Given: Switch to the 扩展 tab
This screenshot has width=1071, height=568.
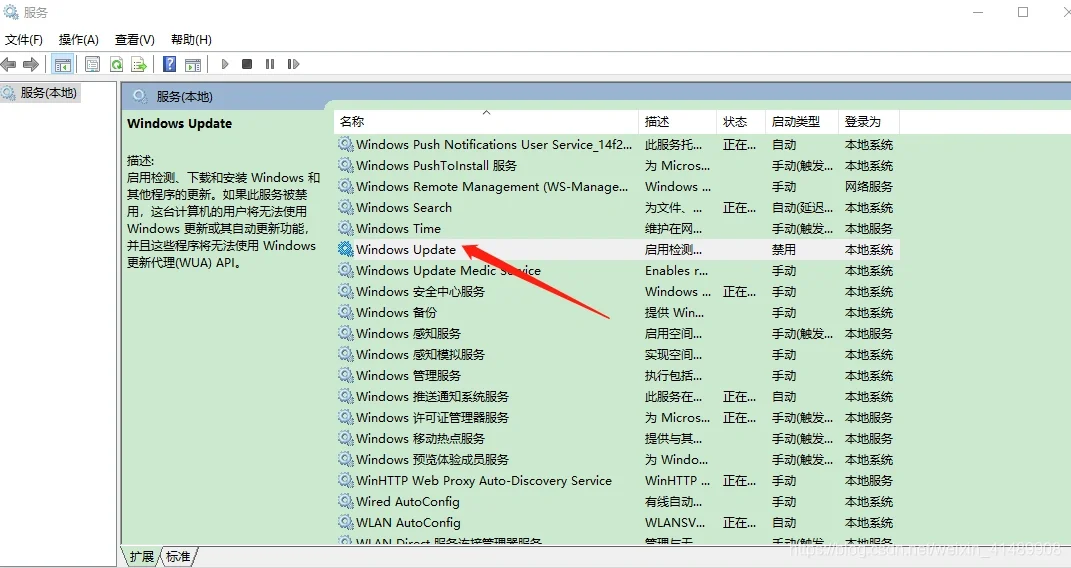Looking at the screenshot, I should point(142,557).
